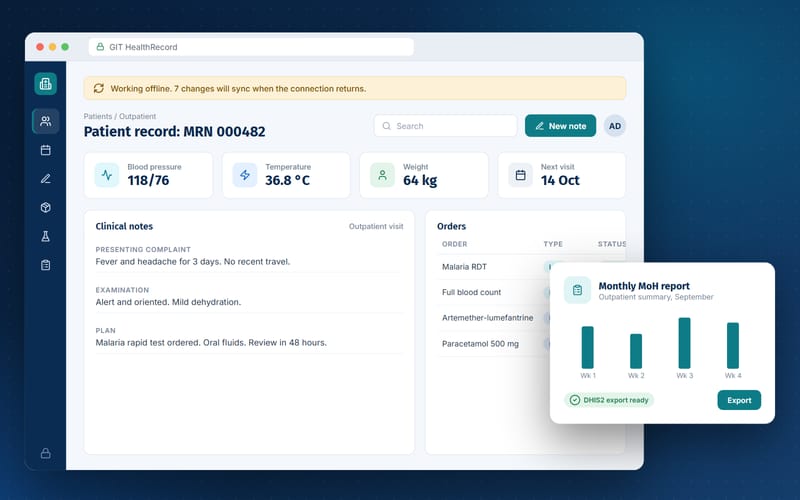Image resolution: width=800 pixels, height=500 pixels.
Task: Click the ORDER column header
Action: [x=454, y=244]
